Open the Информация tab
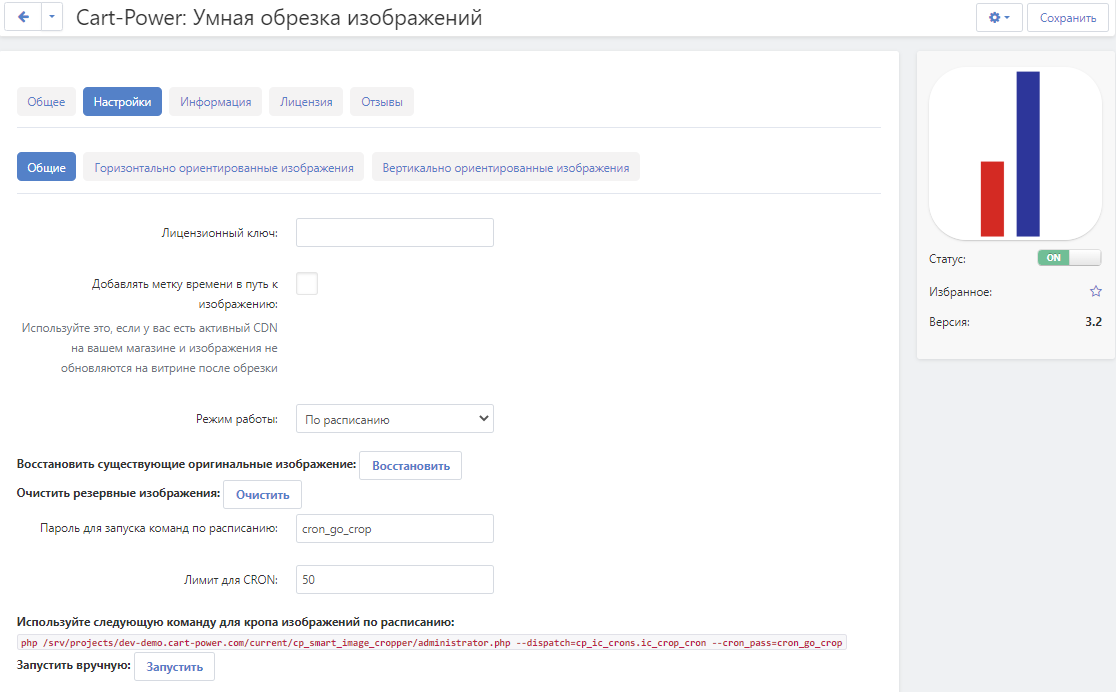This screenshot has height=692, width=1116. [x=216, y=102]
